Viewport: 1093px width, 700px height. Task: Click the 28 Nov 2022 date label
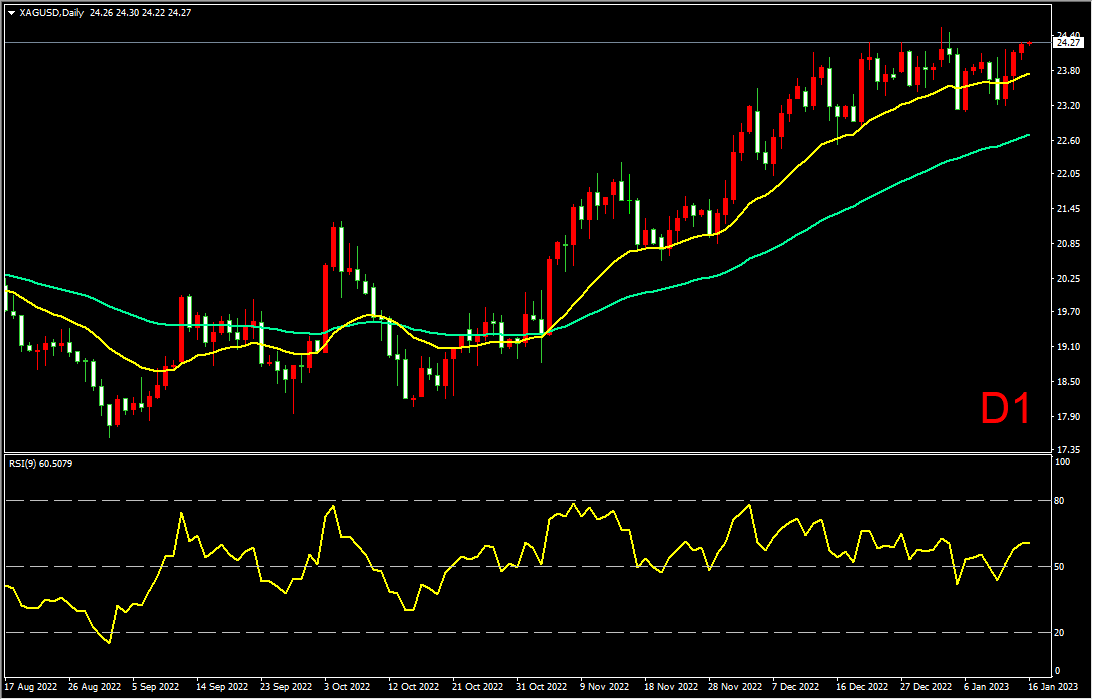coord(733,686)
